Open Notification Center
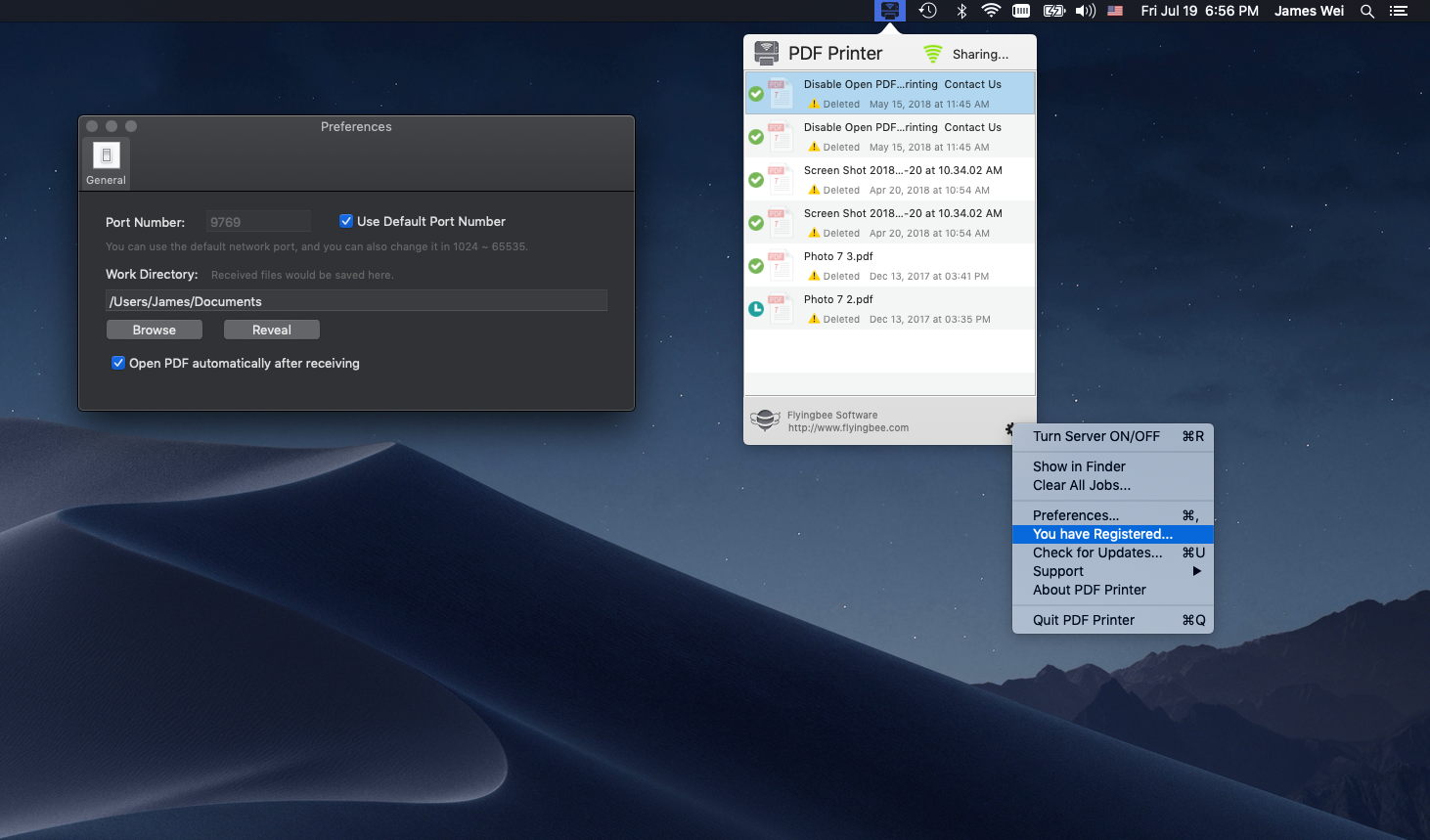The width and height of the screenshot is (1430, 840). click(x=1399, y=11)
